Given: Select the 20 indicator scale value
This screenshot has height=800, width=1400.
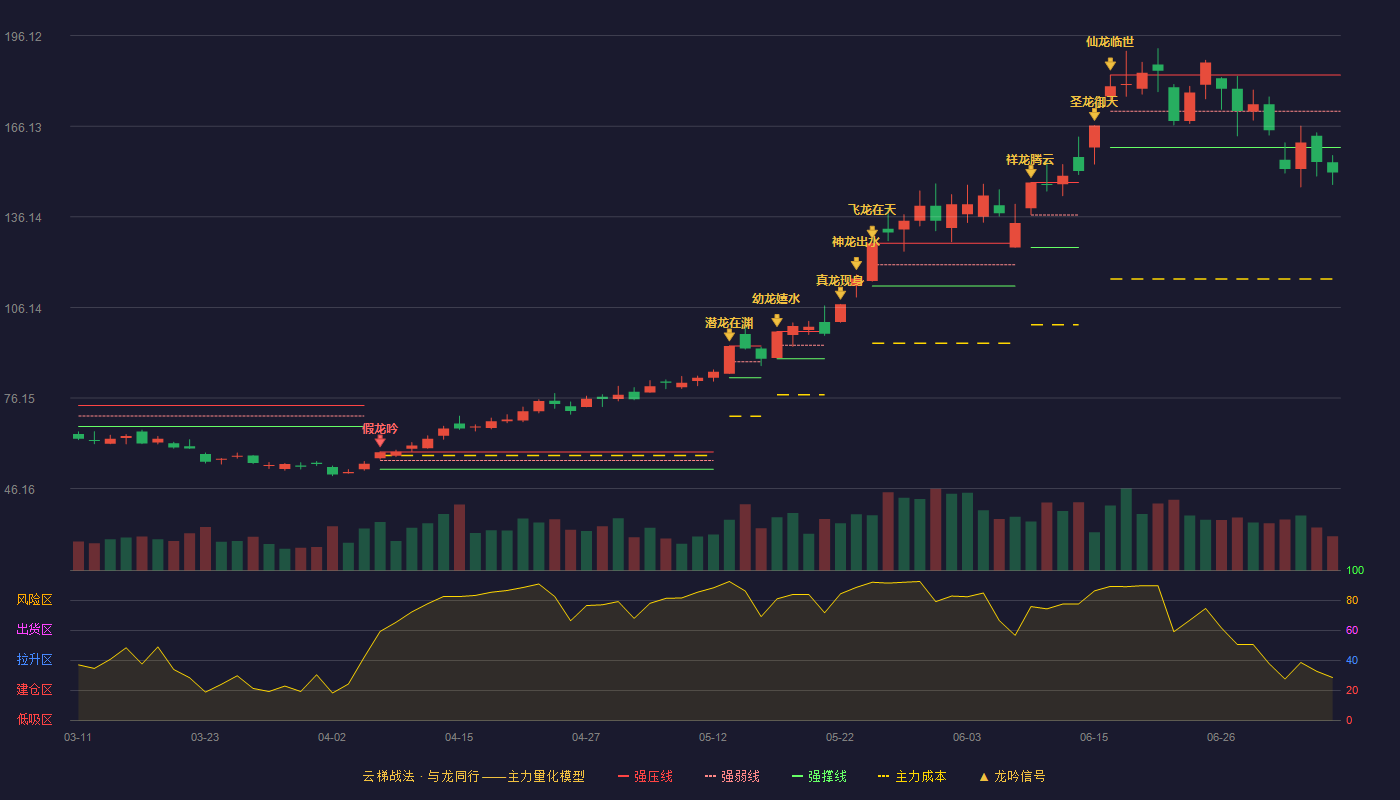Looking at the screenshot, I should (x=1352, y=691).
